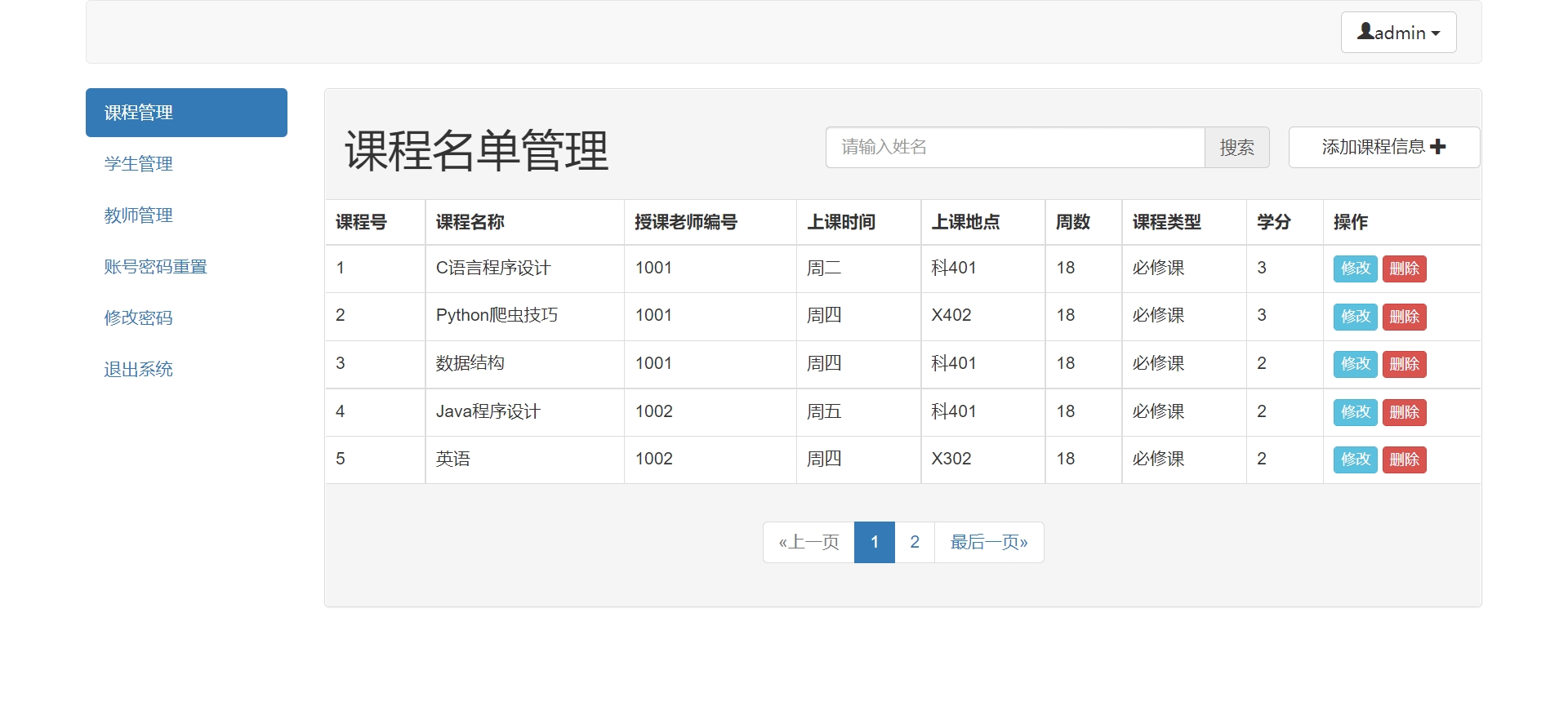Go to 账号密码重置 page
This screenshot has width=1568, height=706.
156,267
